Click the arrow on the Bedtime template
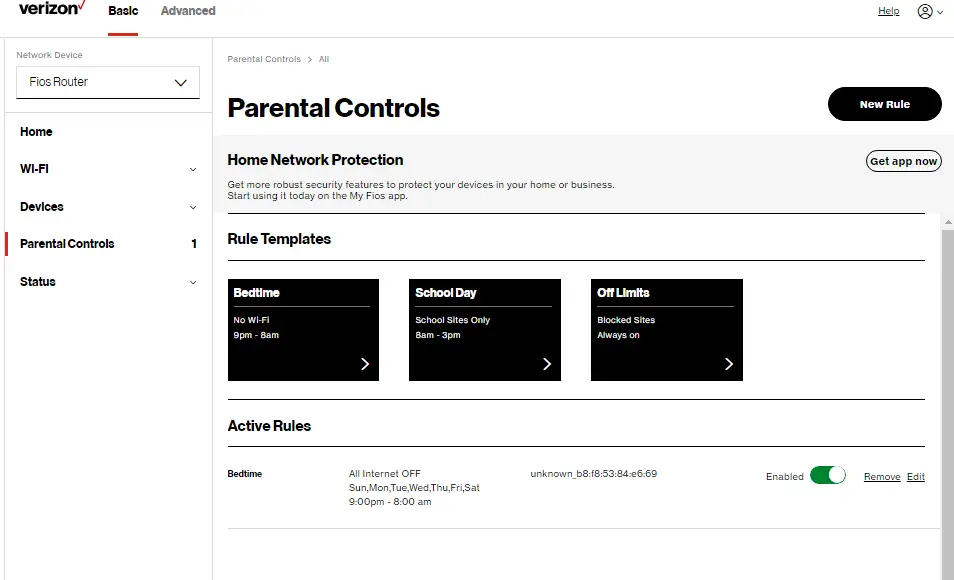This screenshot has height=580, width=954. [365, 364]
